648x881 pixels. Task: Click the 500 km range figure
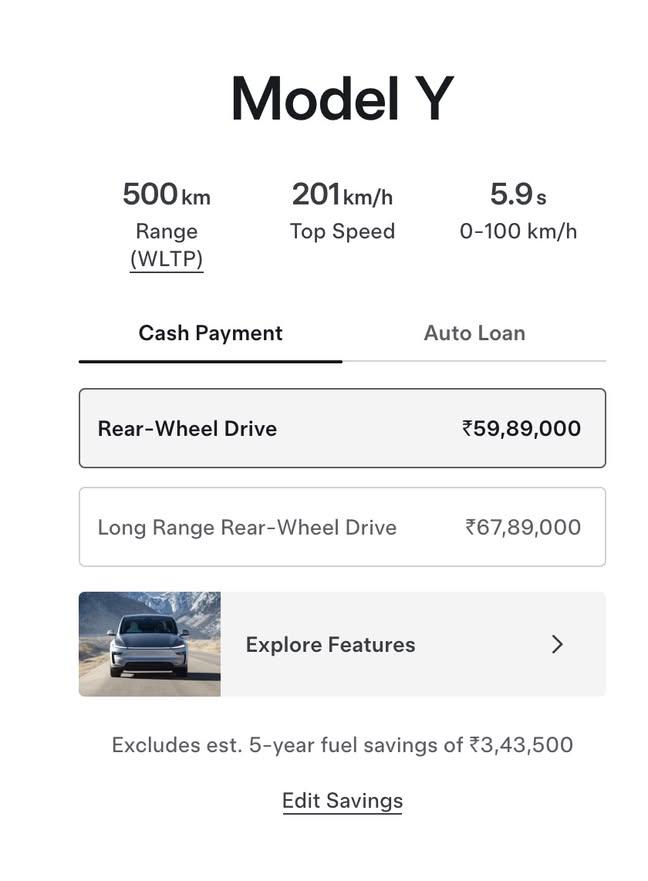click(x=166, y=194)
